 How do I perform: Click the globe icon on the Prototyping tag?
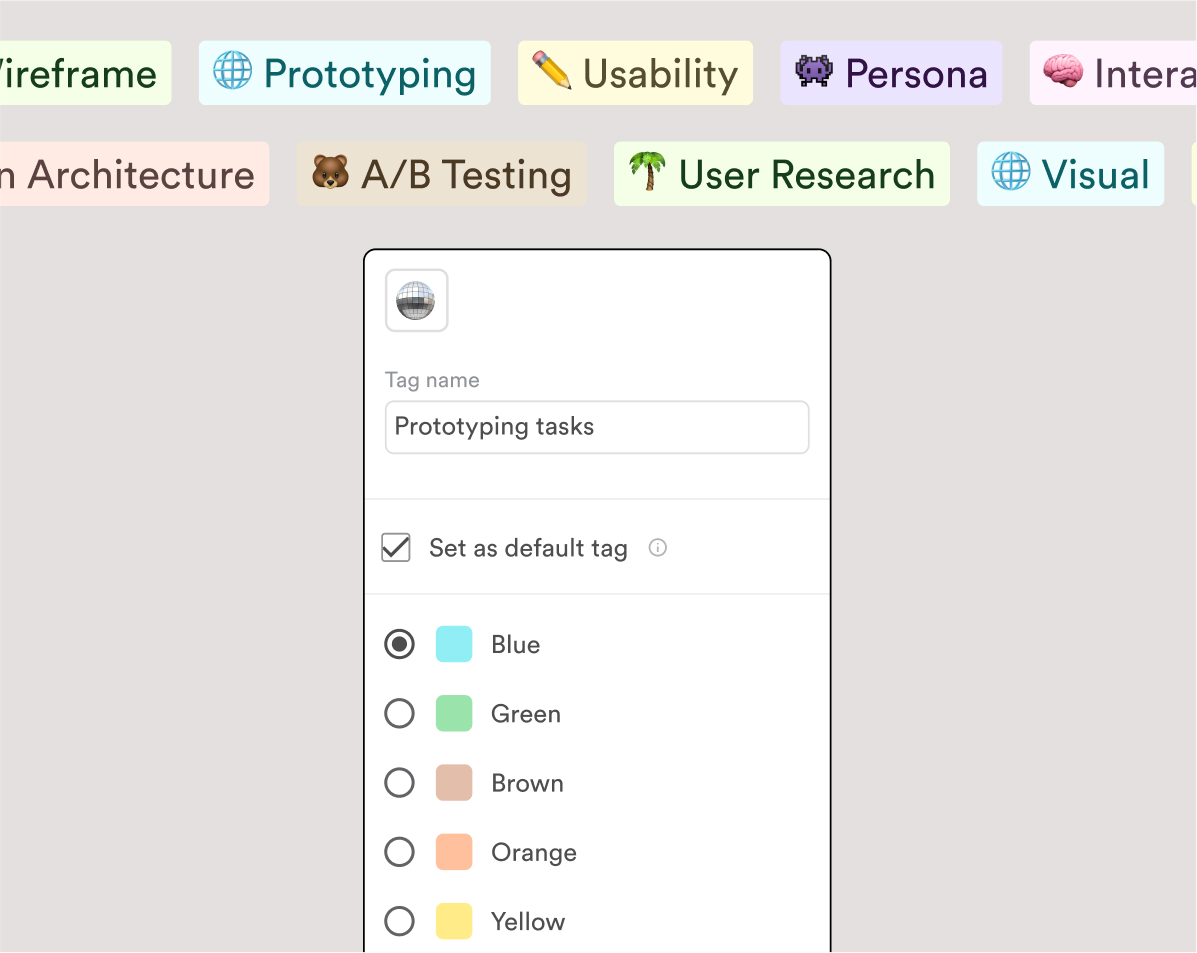point(234,72)
